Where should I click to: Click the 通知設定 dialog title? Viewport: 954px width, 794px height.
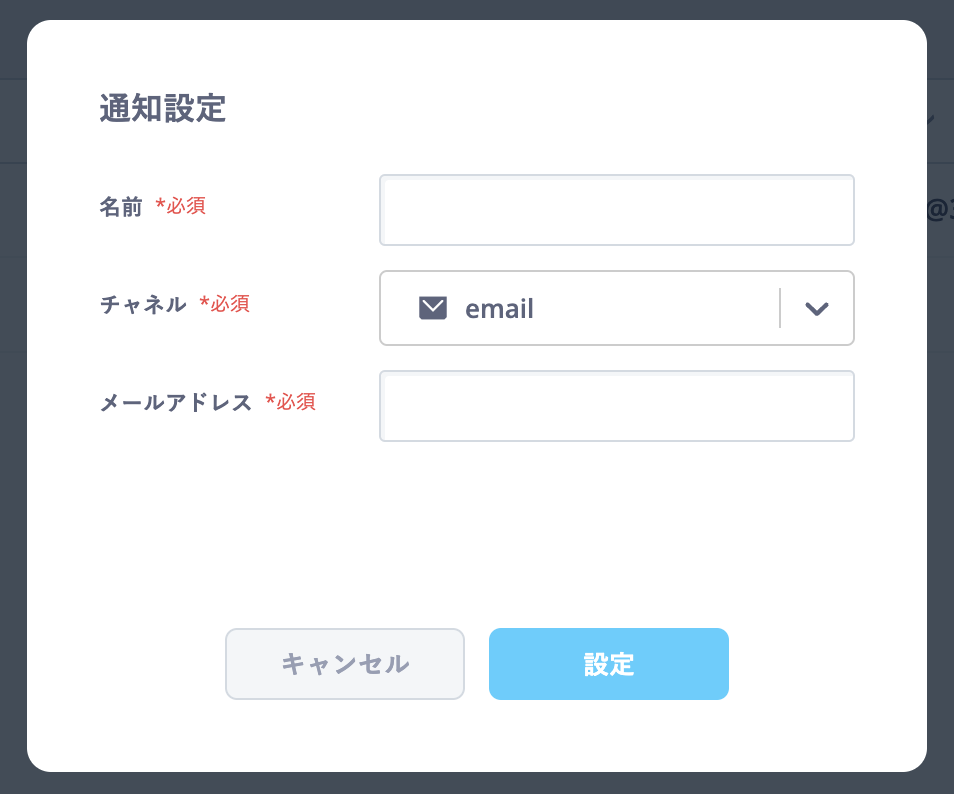tap(162, 108)
